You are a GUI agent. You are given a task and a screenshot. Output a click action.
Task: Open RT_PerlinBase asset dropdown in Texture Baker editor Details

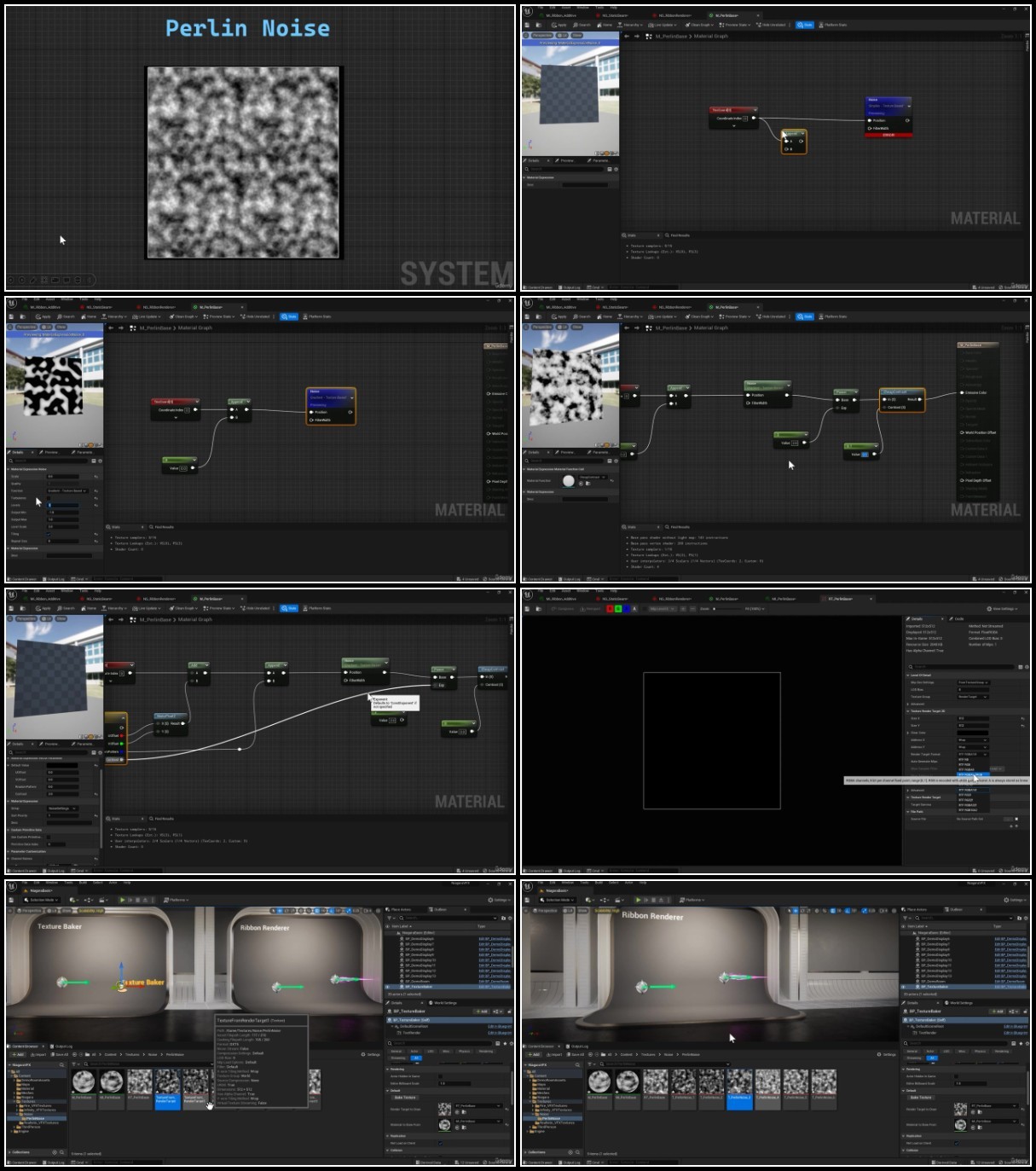click(477, 1105)
